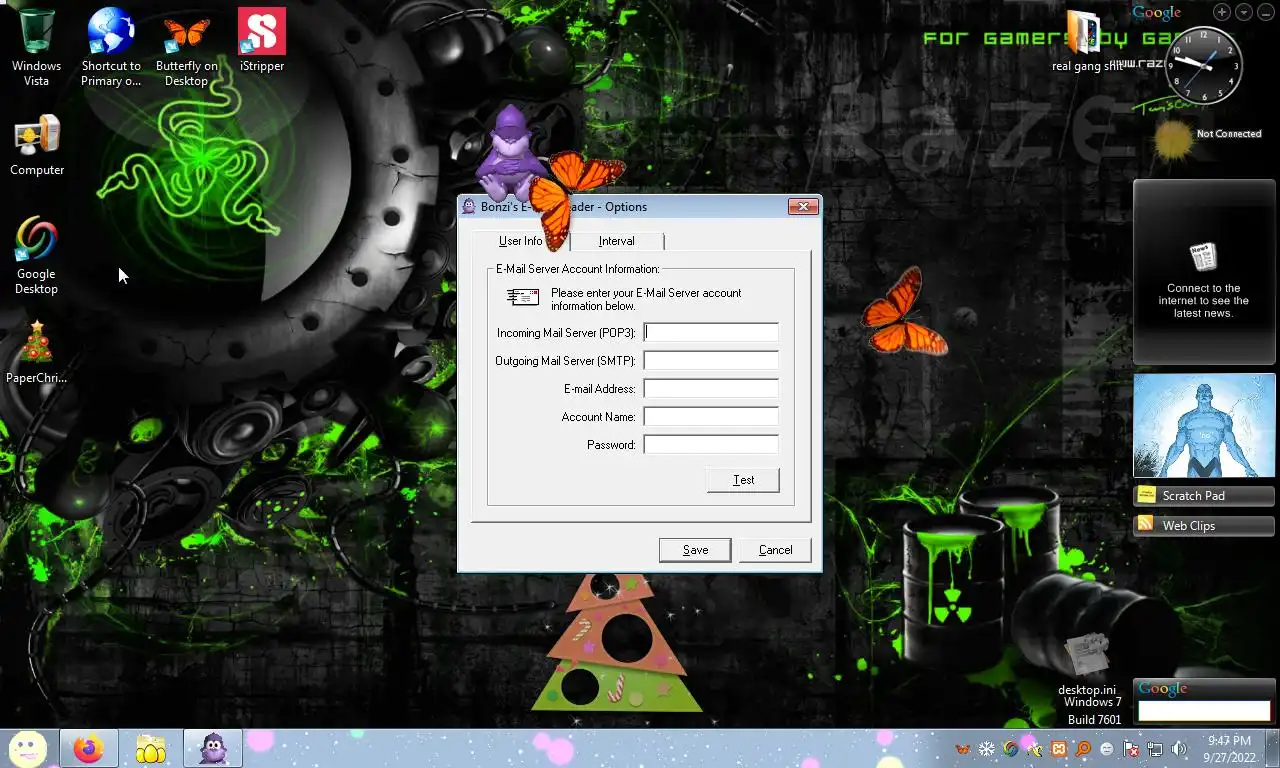Screen dimensions: 1280x768
Task: Click the BonziBuddy taskbar button
Action: [213, 749]
